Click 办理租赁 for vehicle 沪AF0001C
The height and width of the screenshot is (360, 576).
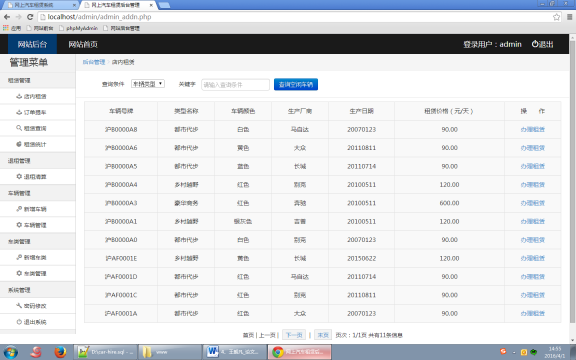(x=533, y=295)
